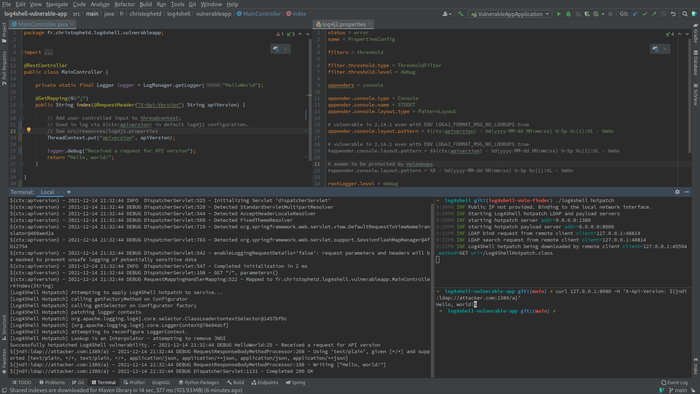This screenshot has height=394, width=700.
Task: Open the Spring tool window
Action: 296,382
